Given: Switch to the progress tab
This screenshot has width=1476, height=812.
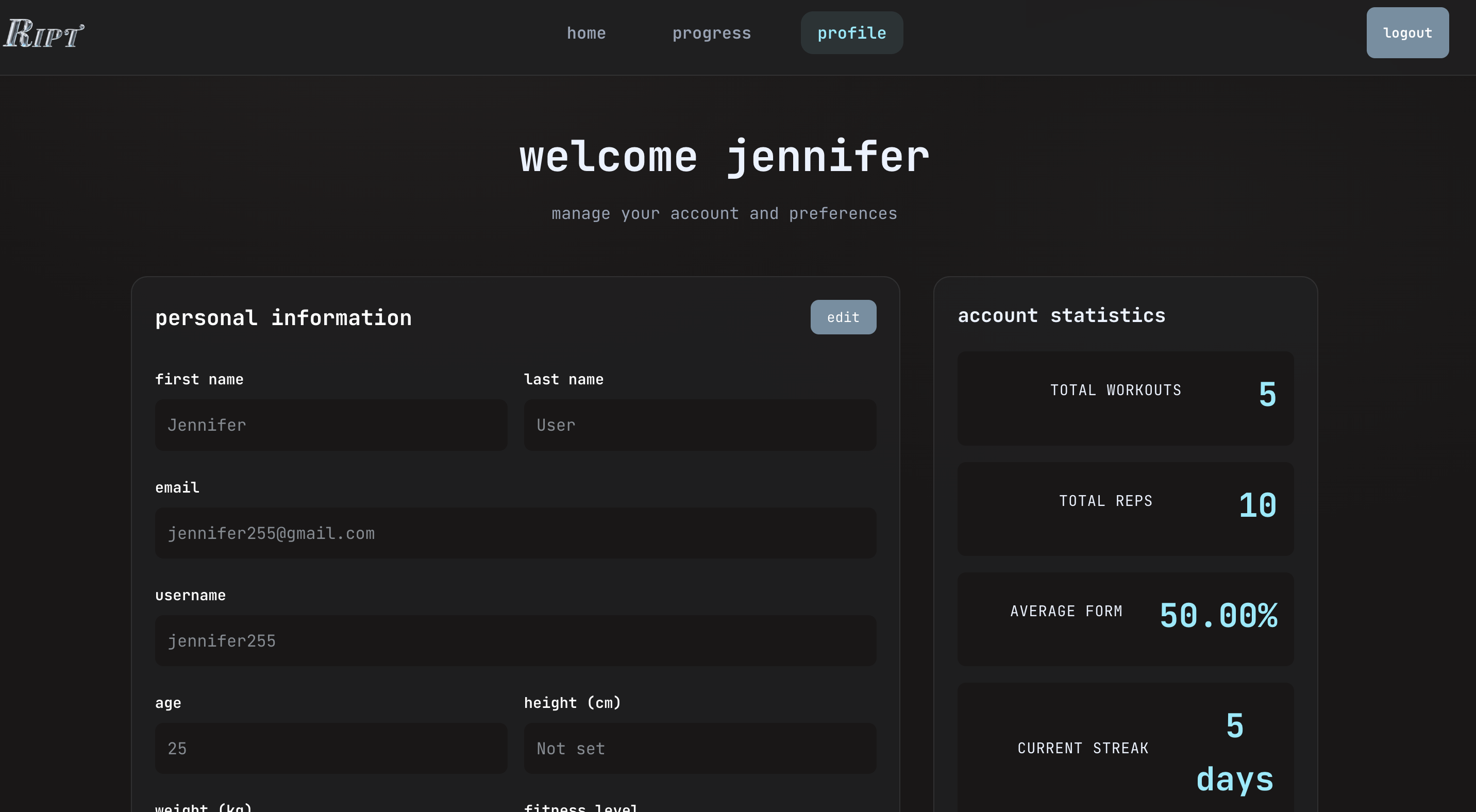Looking at the screenshot, I should tap(711, 33).
